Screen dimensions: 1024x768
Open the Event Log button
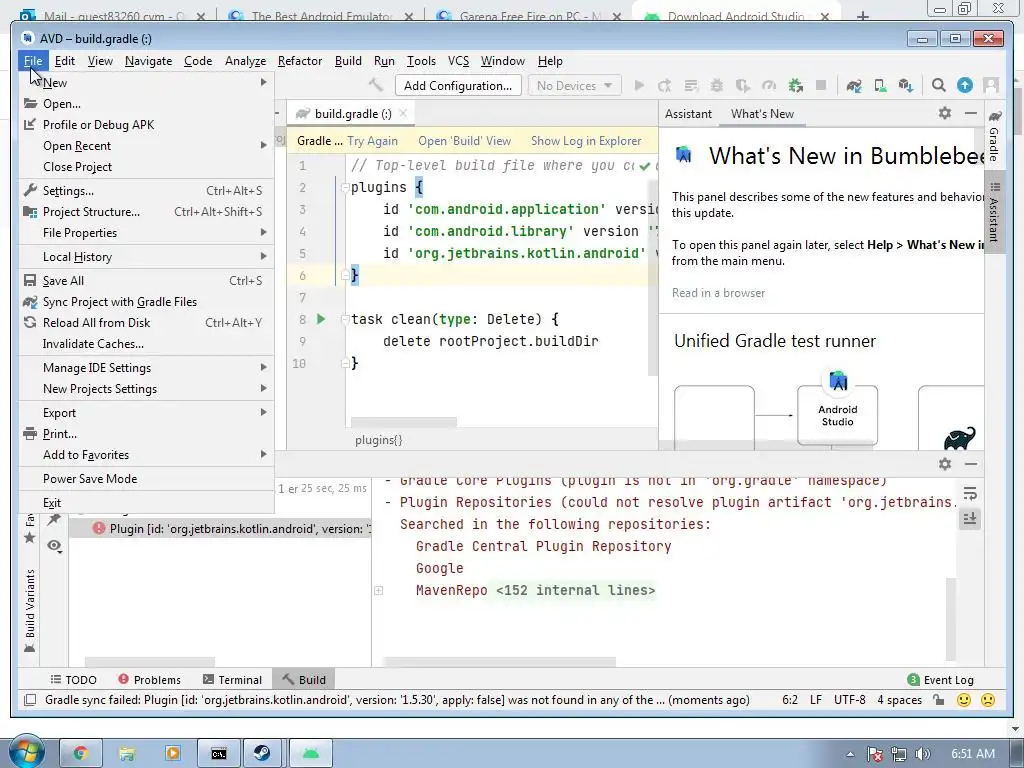tap(940, 680)
